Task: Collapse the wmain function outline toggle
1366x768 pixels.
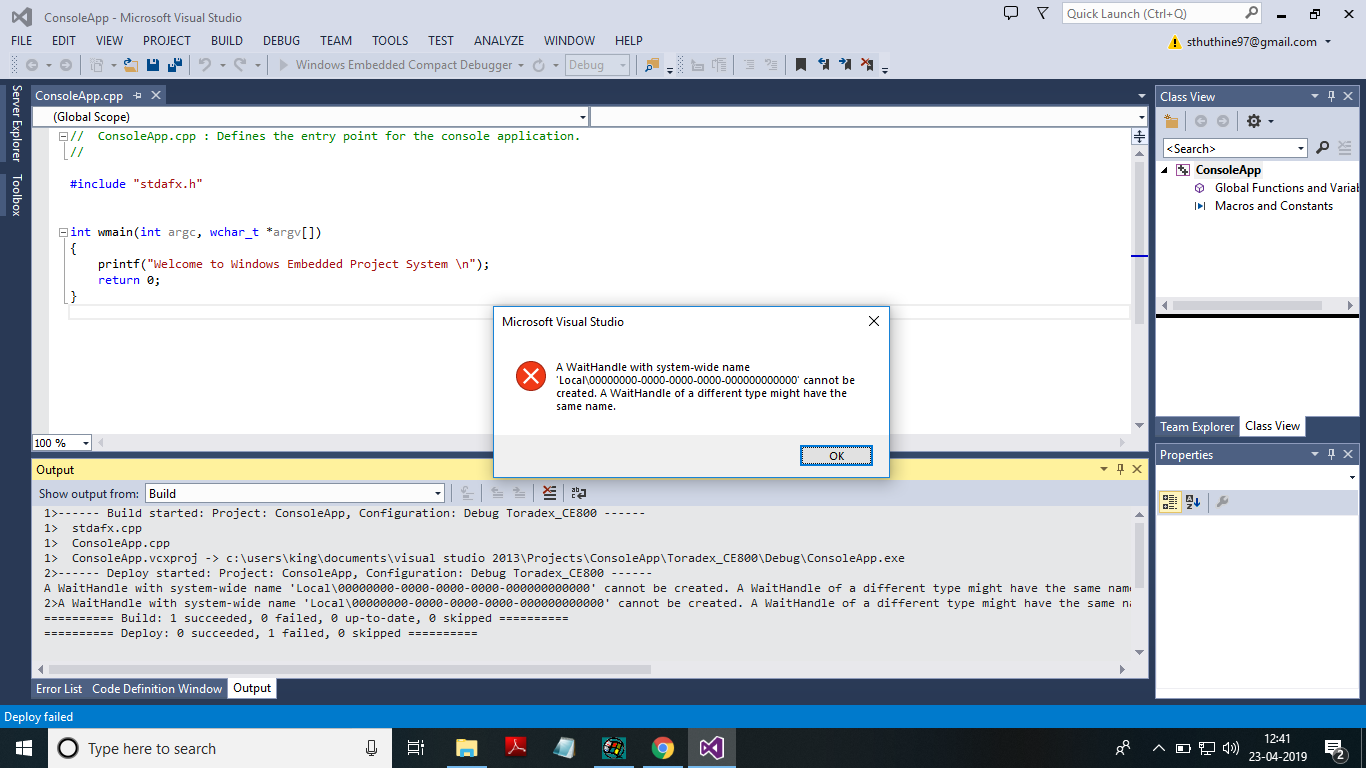Action: [63, 232]
